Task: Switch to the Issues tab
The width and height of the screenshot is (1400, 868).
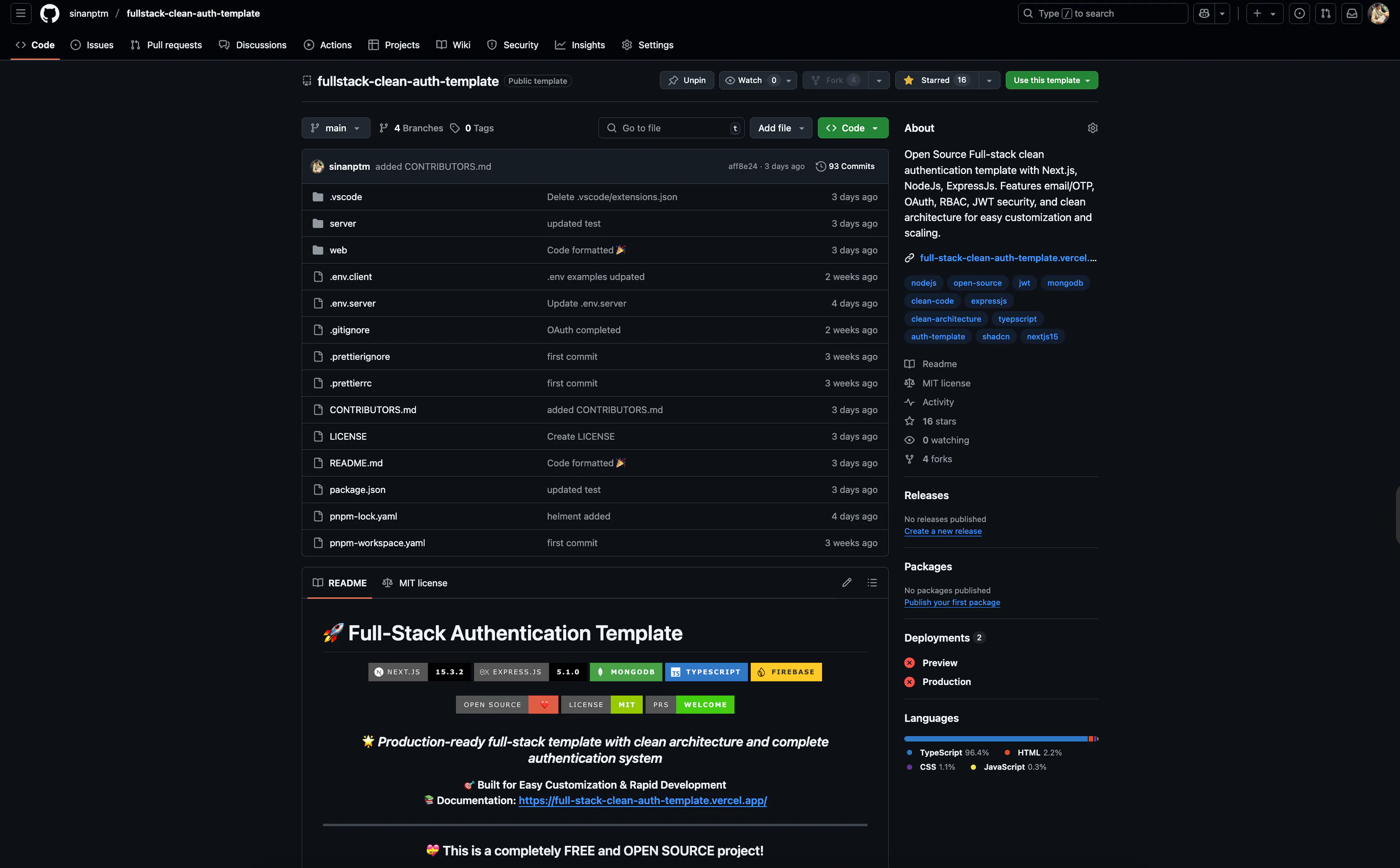Action: (92, 45)
